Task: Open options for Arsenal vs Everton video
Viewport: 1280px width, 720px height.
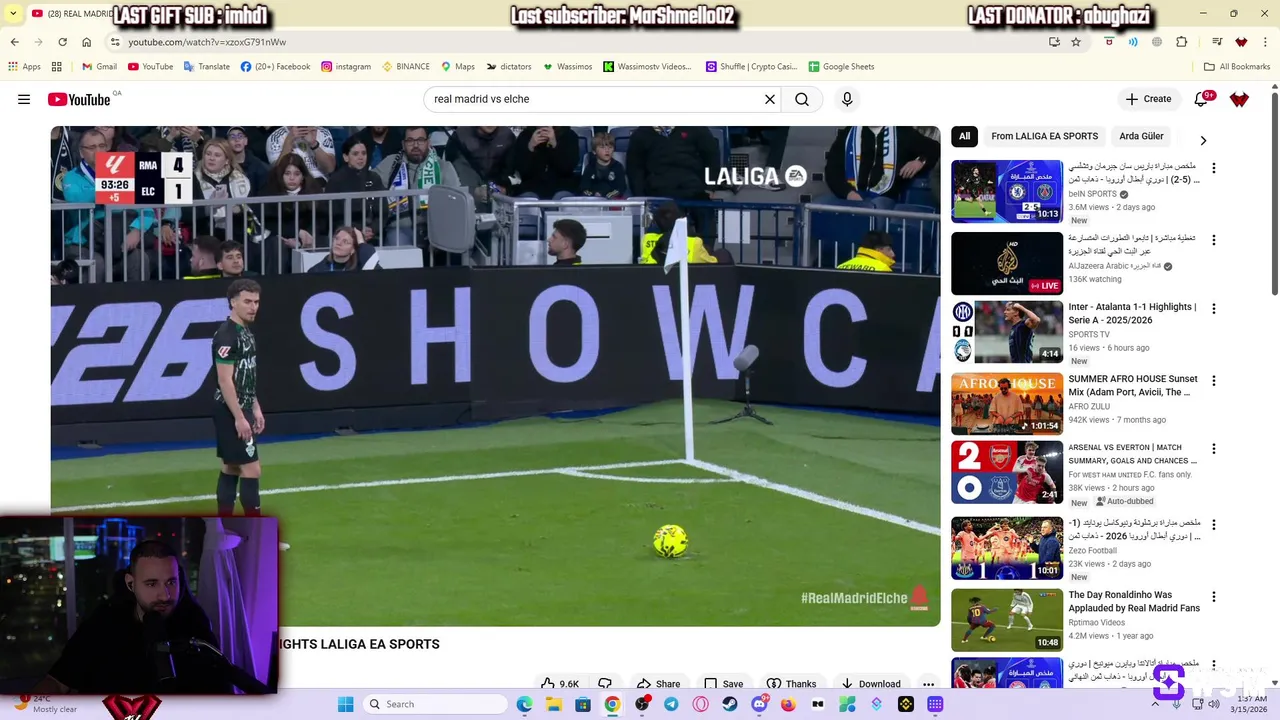Action: coord(1214,449)
